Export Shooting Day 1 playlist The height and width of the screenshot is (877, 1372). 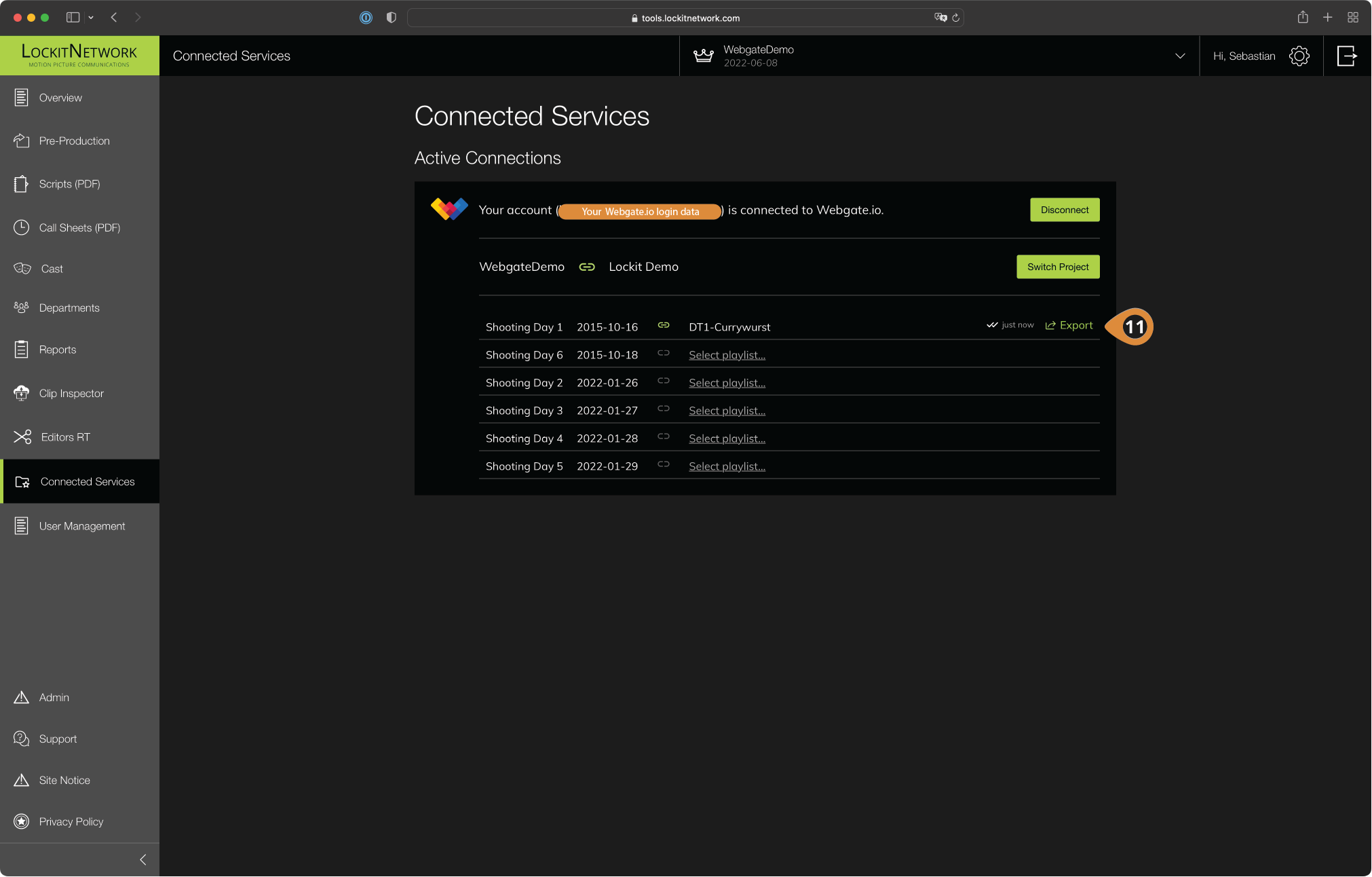(x=1069, y=325)
